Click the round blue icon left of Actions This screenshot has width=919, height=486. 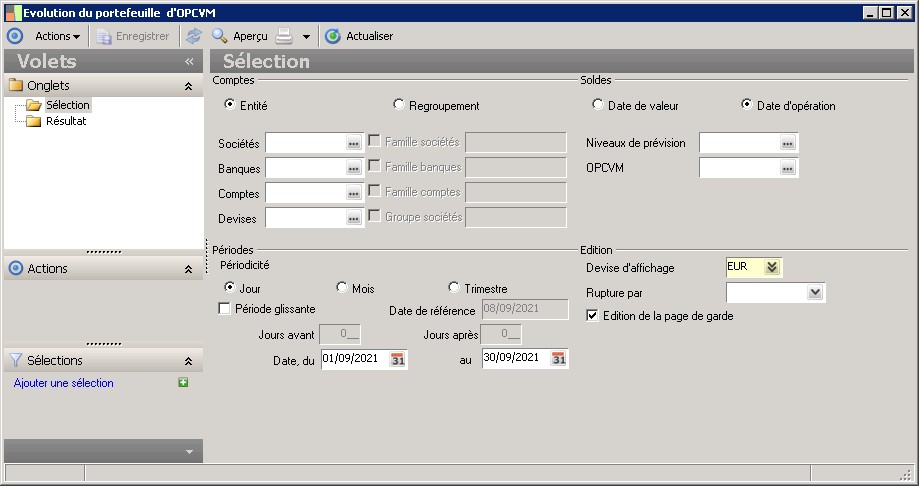click(15, 36)
